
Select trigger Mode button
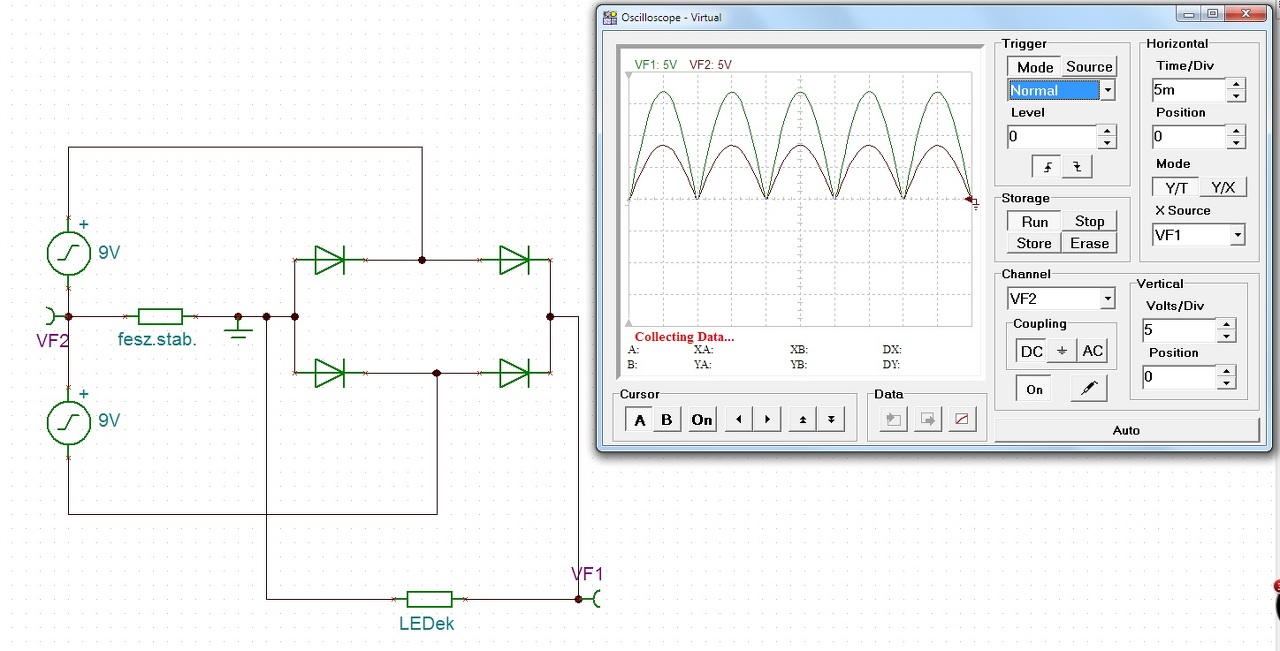1035,67
